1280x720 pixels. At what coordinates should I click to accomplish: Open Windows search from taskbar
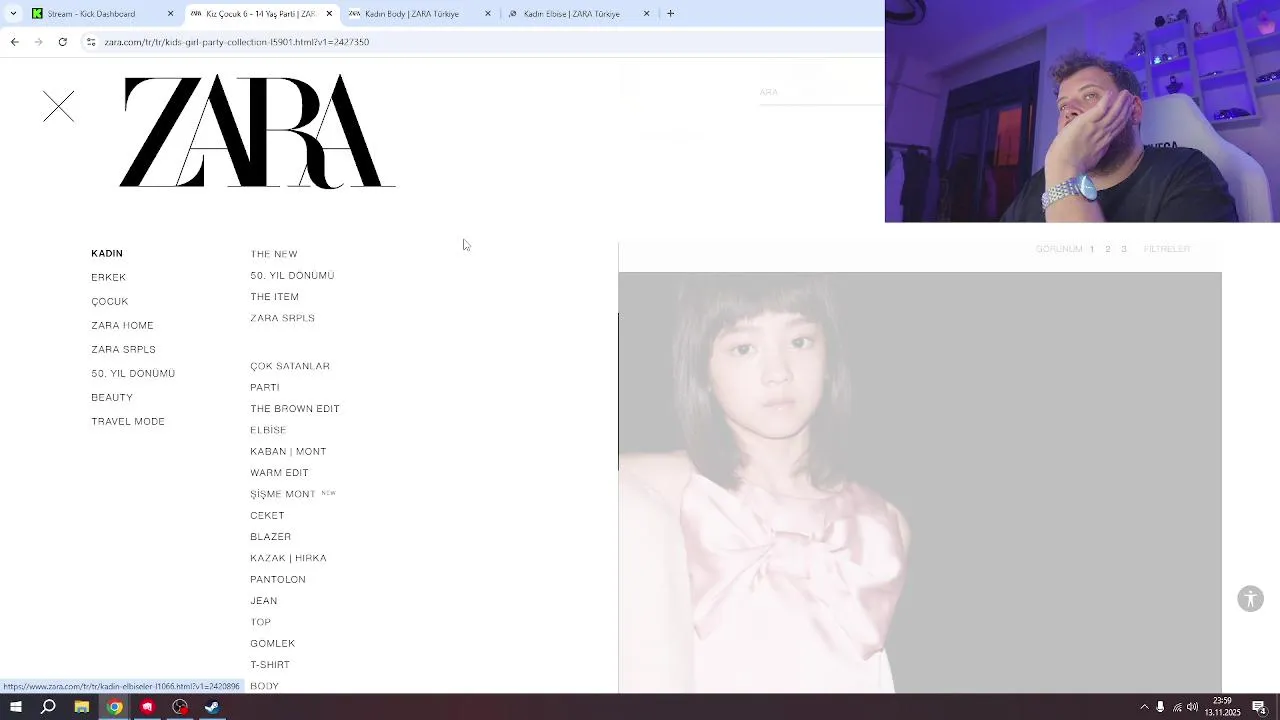click(x=48, y=707)
